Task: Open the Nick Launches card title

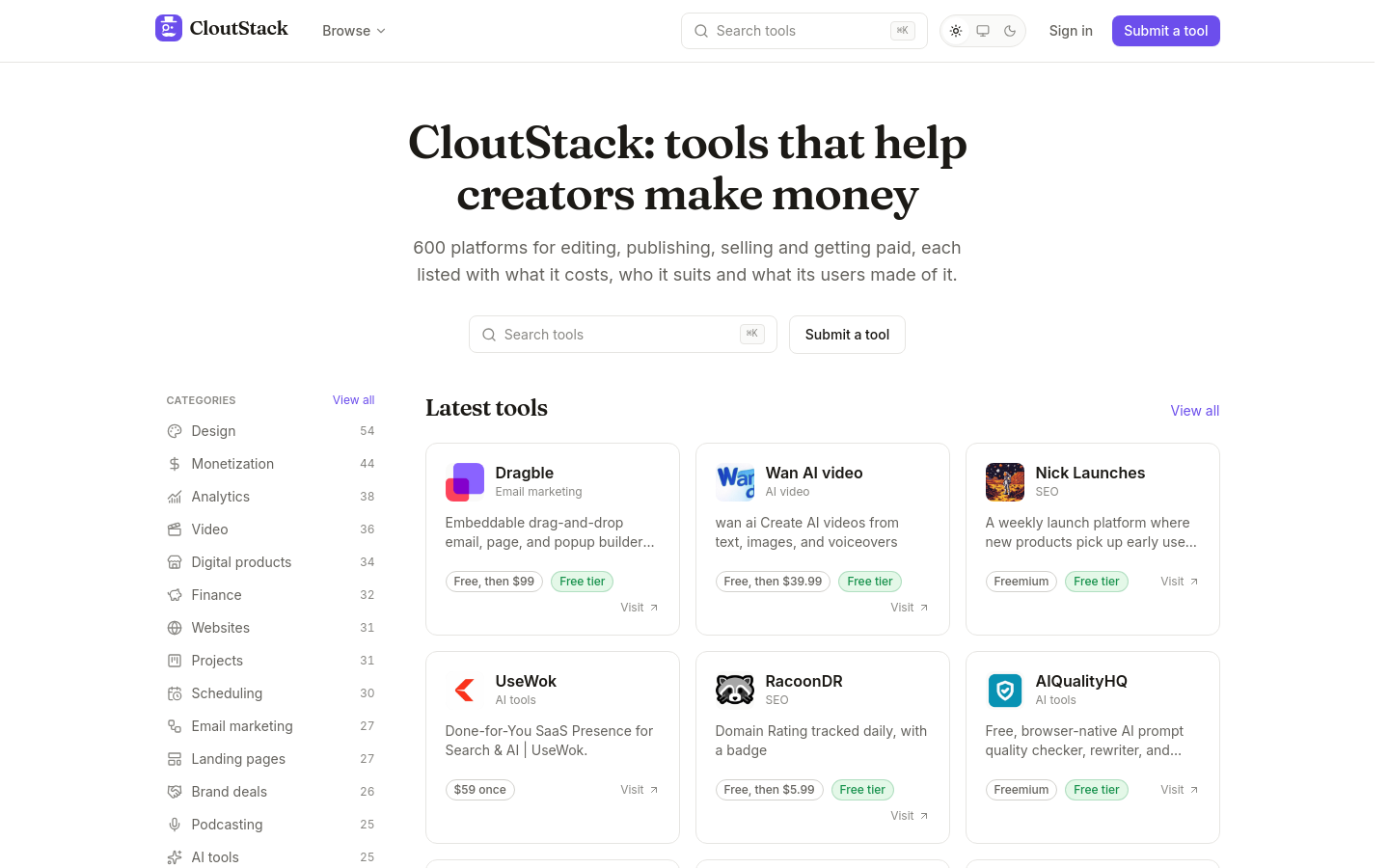Action: click(1090, 473)
